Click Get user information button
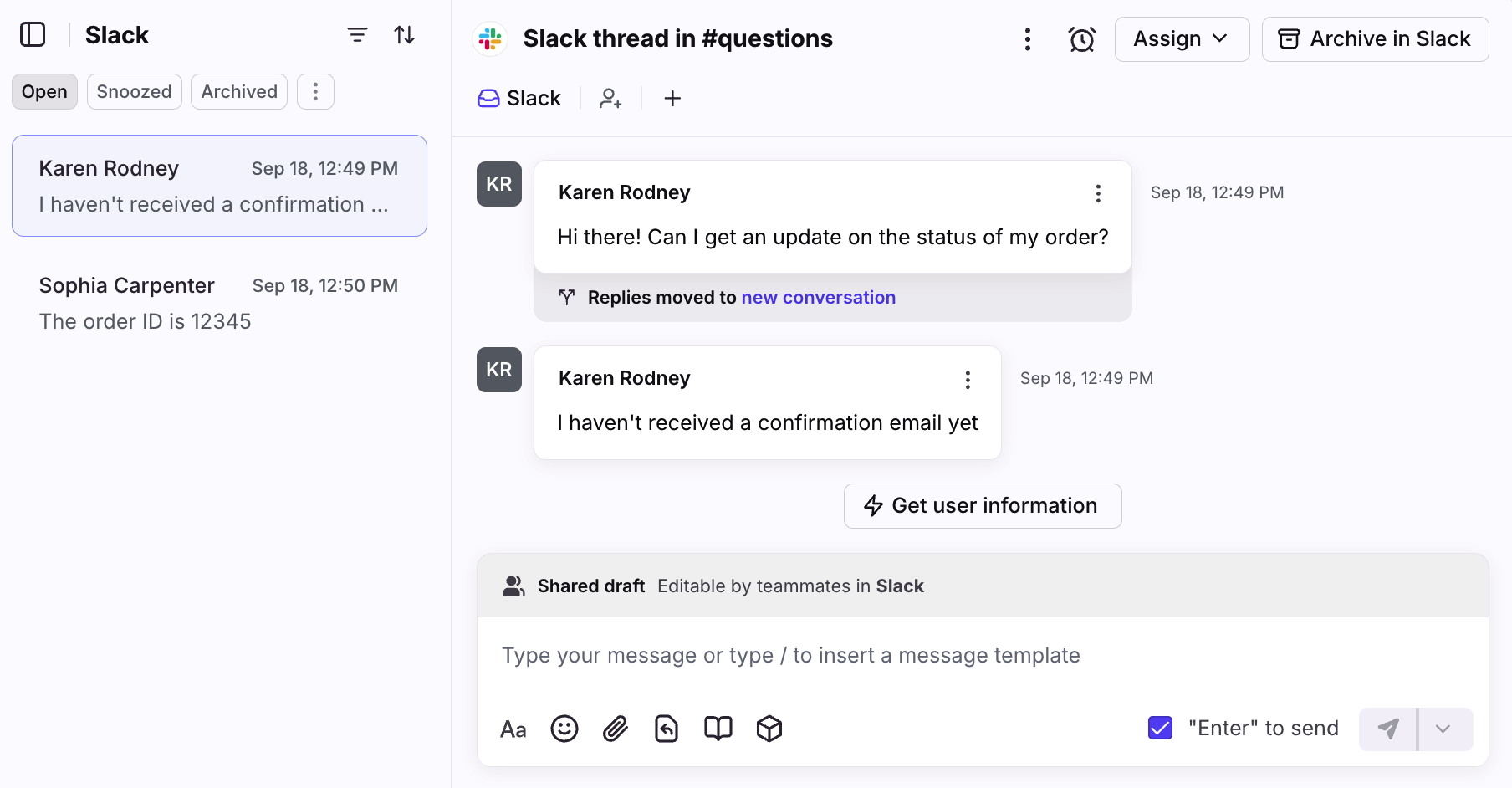The width and height of the screenshot is (1512, 788). [982, 506]
